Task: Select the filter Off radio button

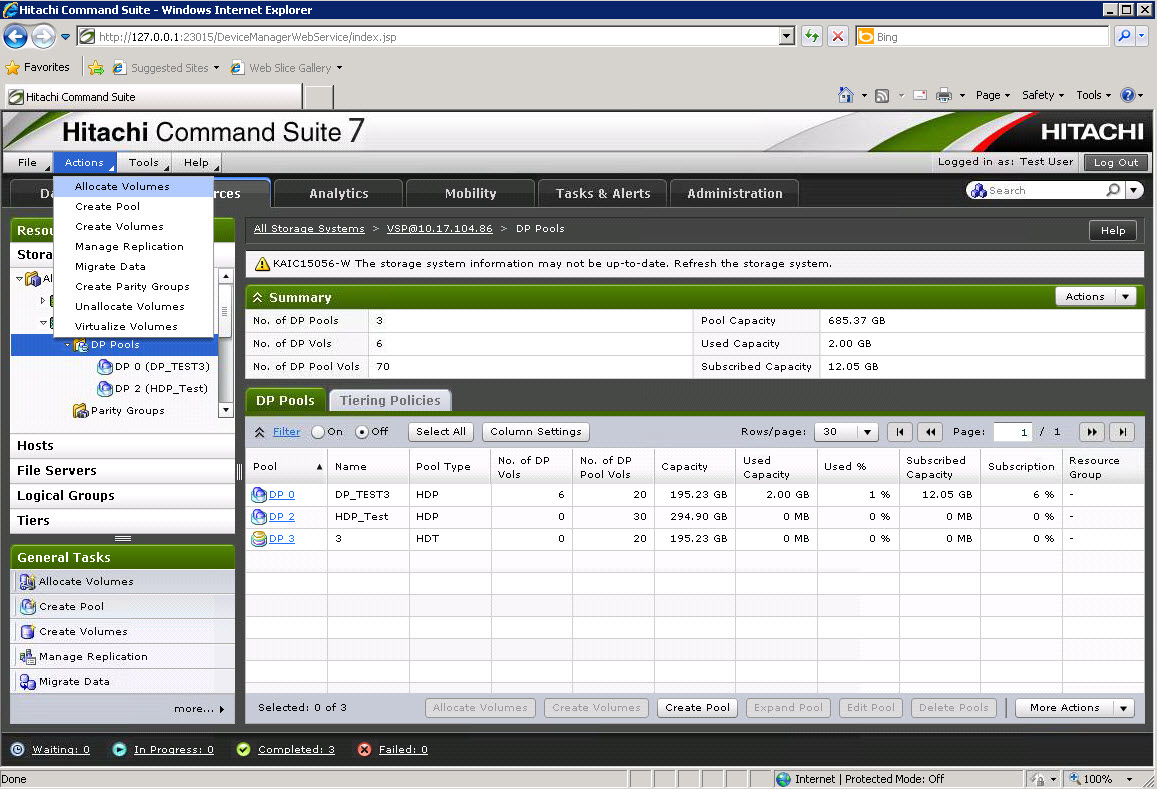Action: click(x=362, y=432)
